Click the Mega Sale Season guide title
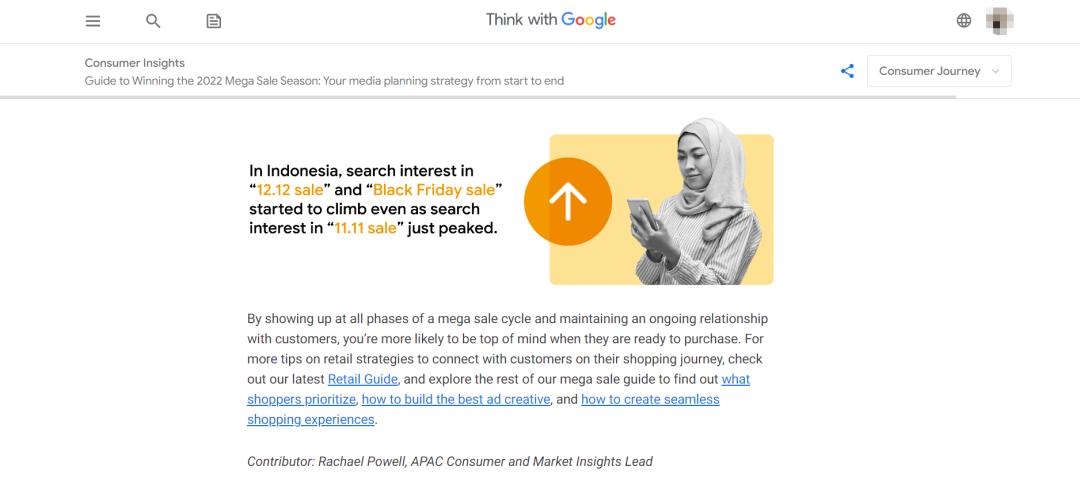This screenshot has height=493, width=1080. click(x=324, y=81)
